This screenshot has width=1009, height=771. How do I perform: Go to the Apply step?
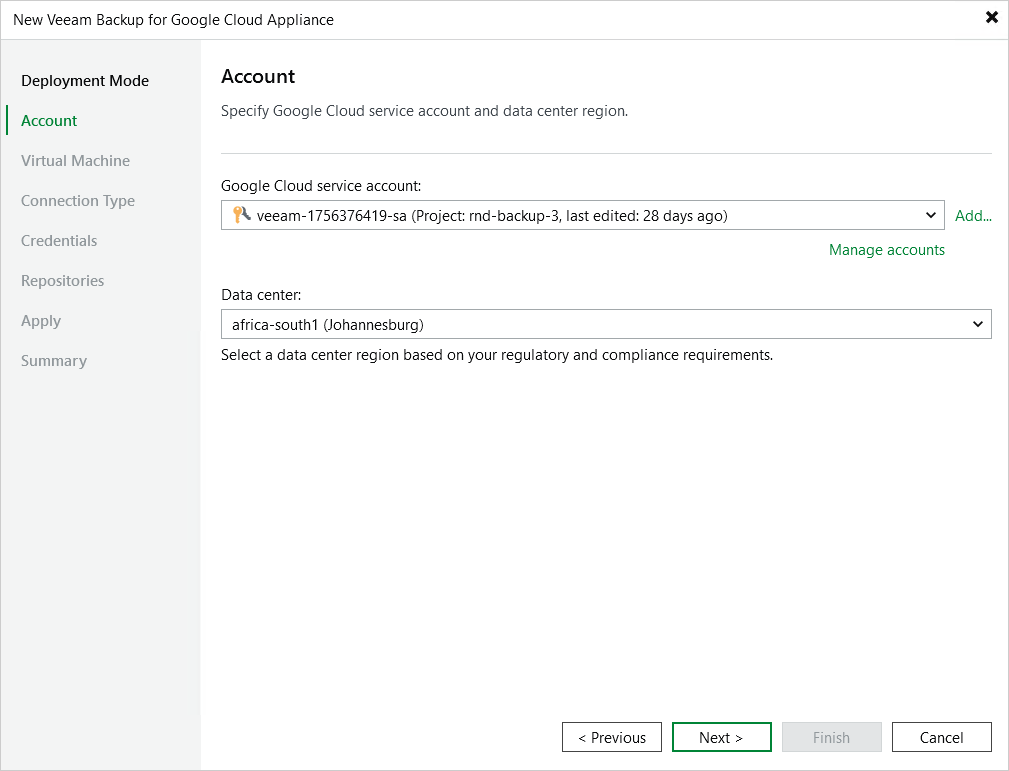tap(41, 321)
